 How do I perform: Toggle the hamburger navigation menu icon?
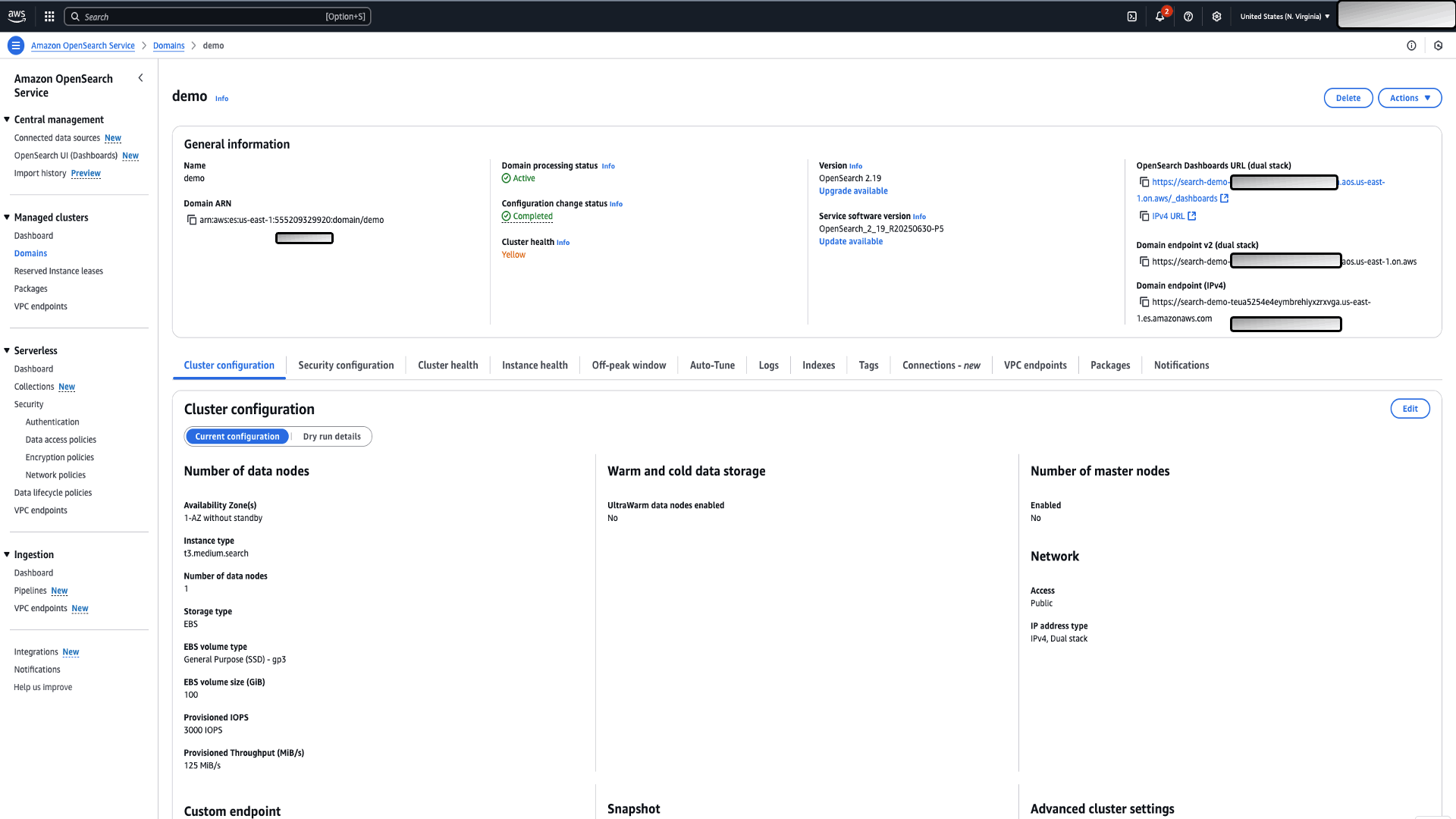tap(16, 45)
